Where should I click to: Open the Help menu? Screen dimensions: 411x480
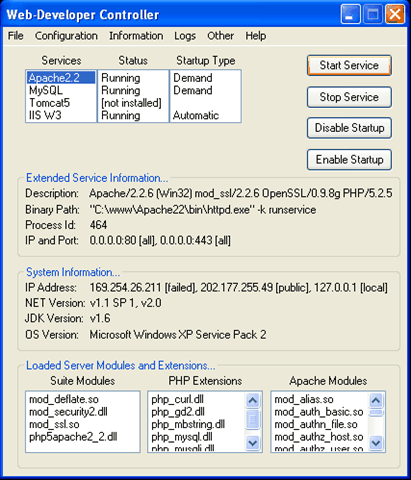pos(256,36)
